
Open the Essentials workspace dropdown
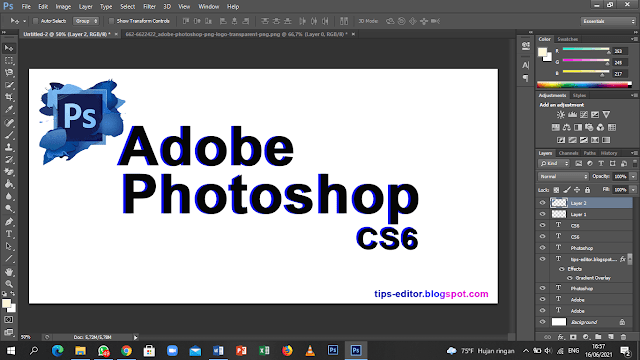[x=608, y=21]
